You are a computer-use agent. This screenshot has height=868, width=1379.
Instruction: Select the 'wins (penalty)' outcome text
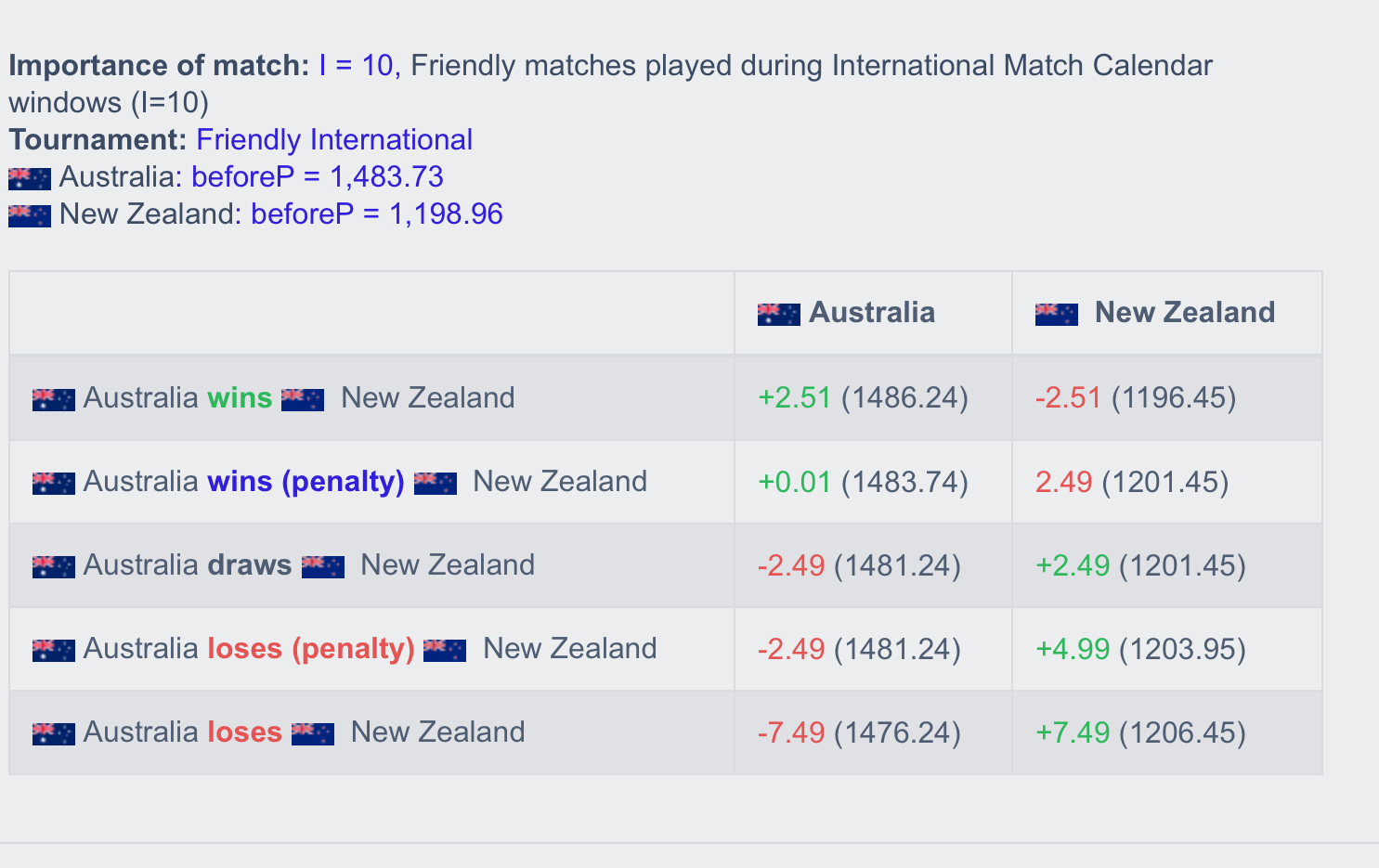tap(306, 482)
